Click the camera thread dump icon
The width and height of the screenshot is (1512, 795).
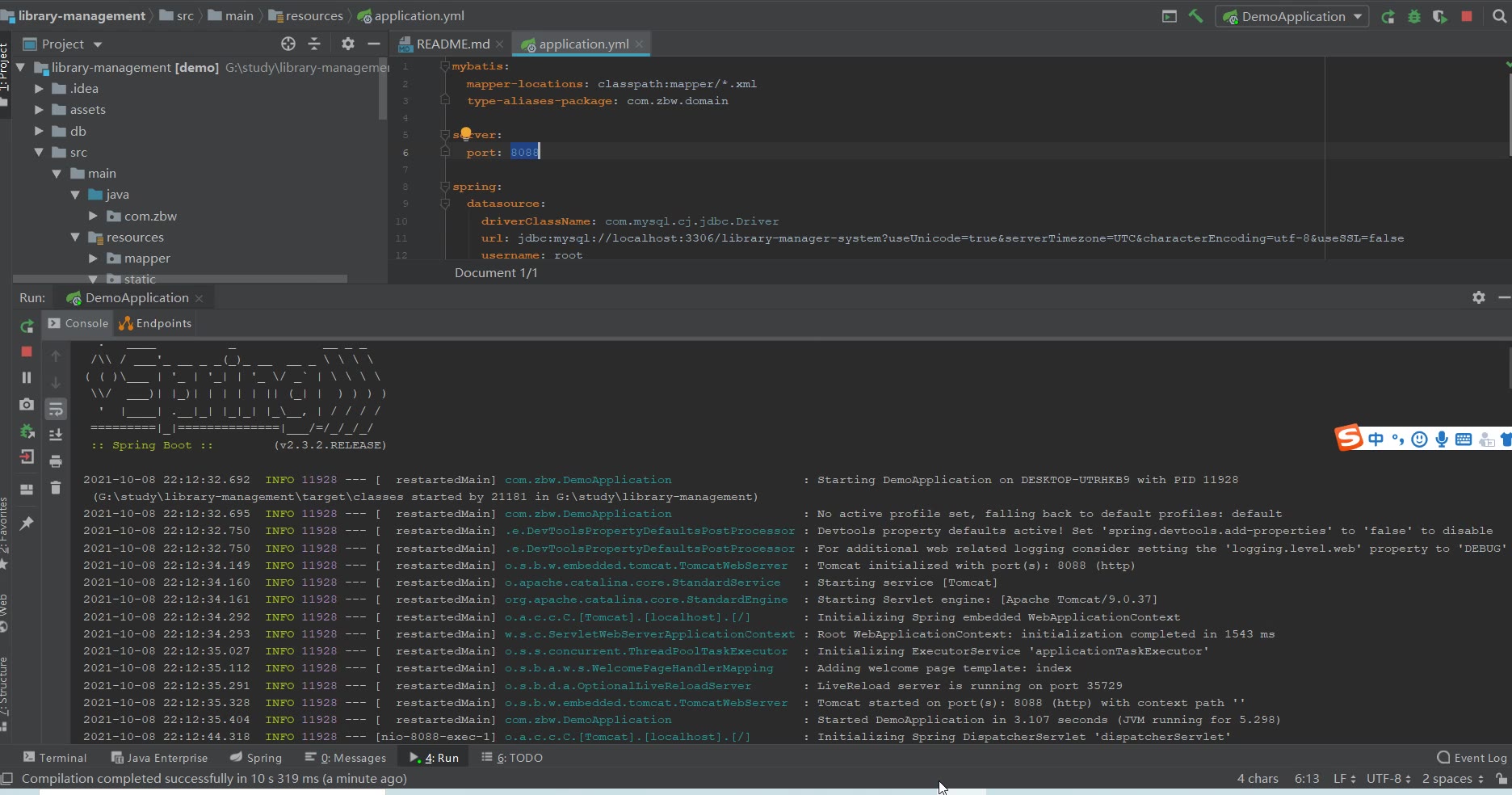point(27,404)
